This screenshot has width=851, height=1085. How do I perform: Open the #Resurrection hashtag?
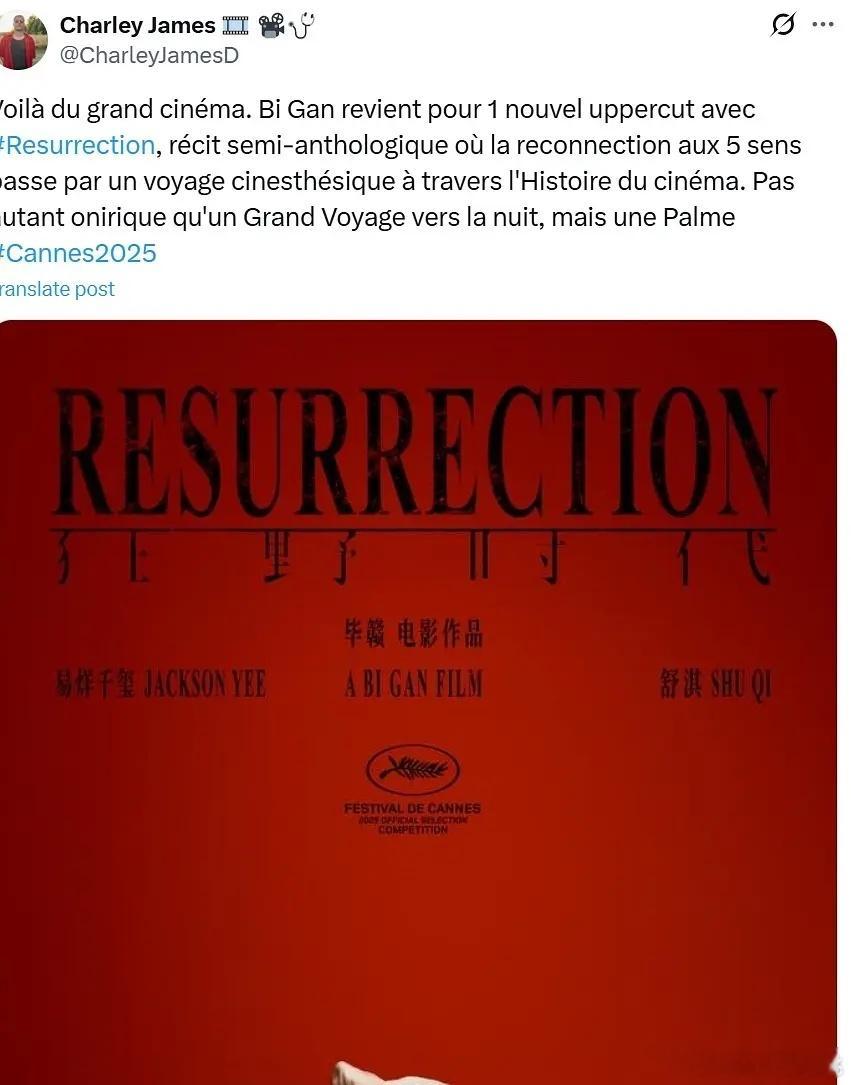pos(77,145)
